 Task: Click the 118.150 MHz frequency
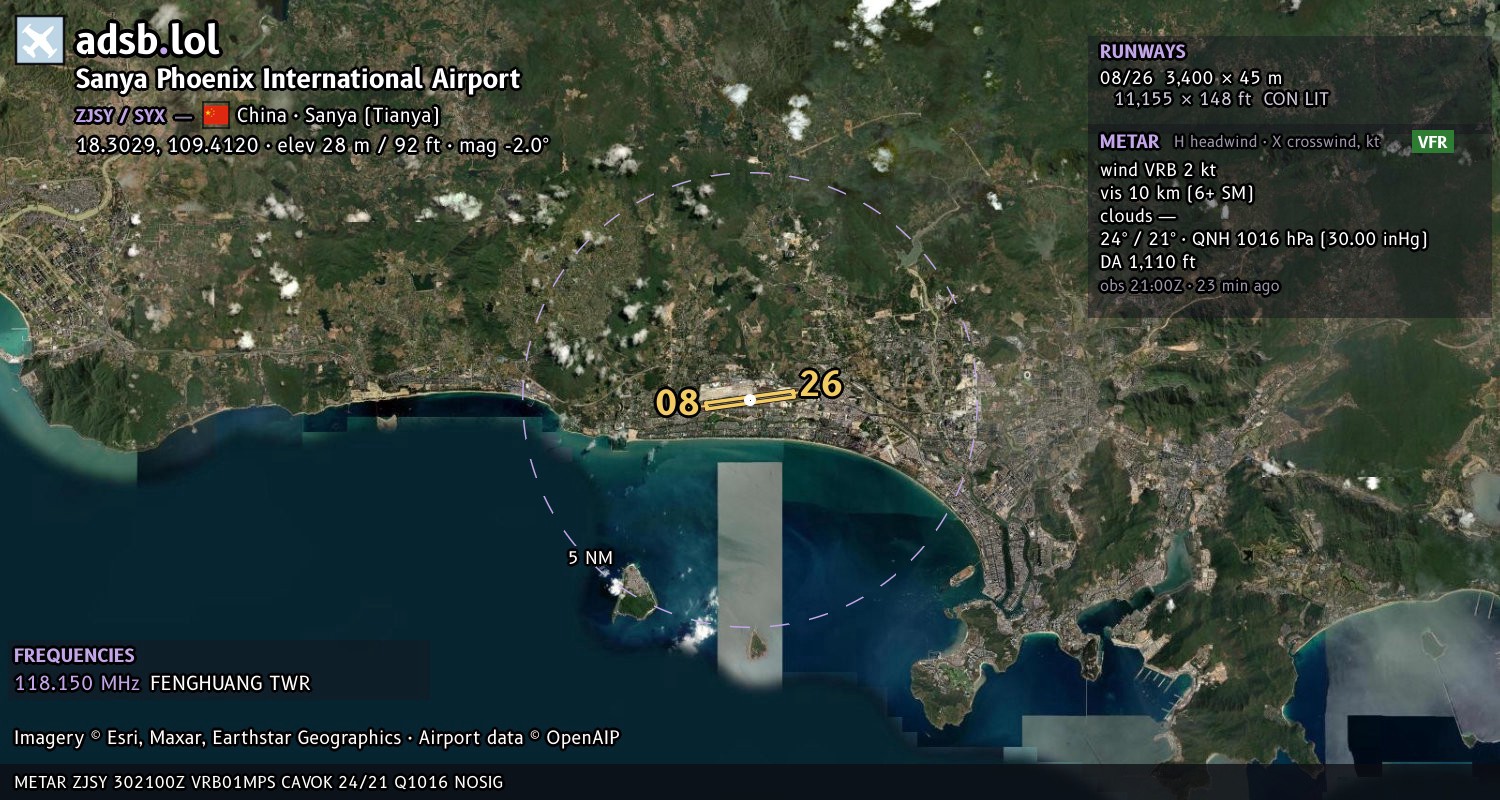[x=77, y=684]
